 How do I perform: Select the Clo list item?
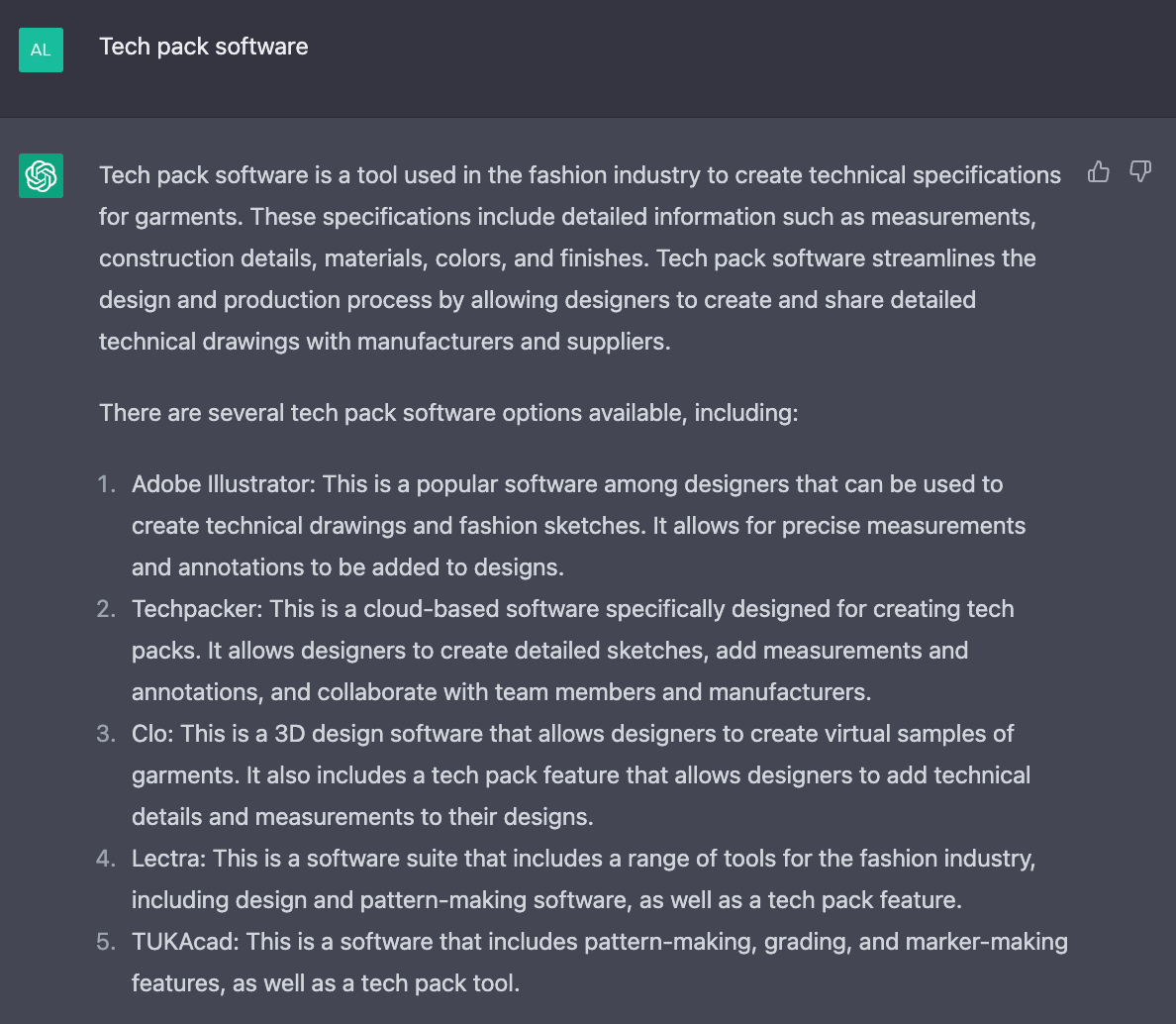coord(580,775)
